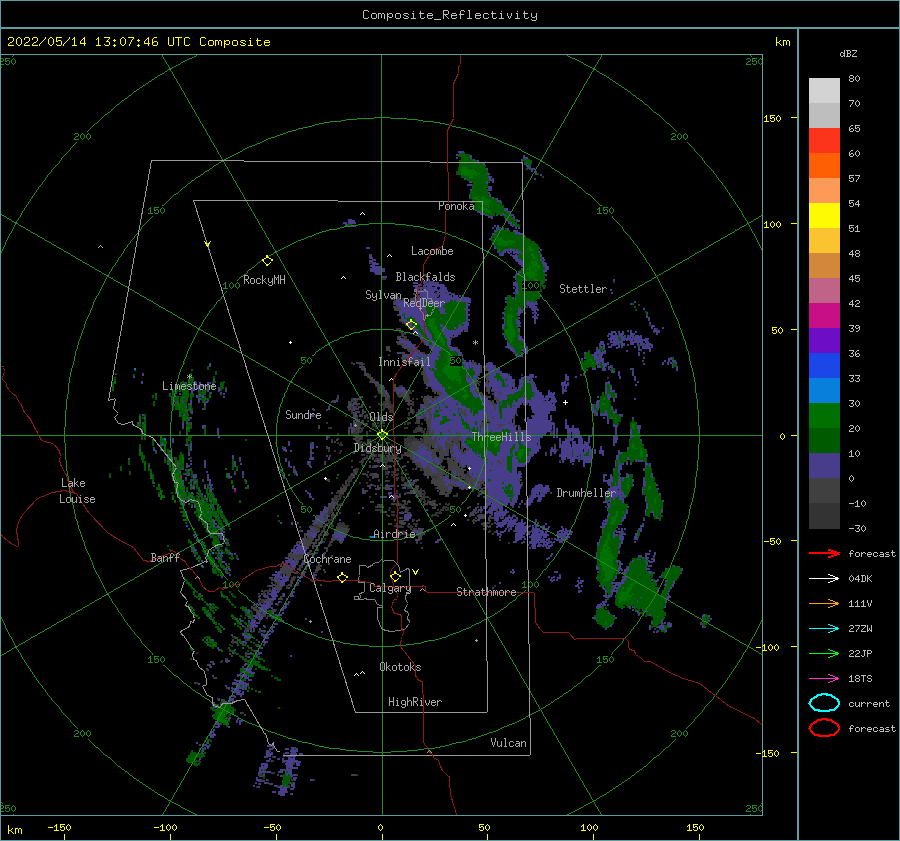The height and width of the screenshot is (841, 900).
Task: Click the Vulcan town label
Action: click(x=509, y=743)
